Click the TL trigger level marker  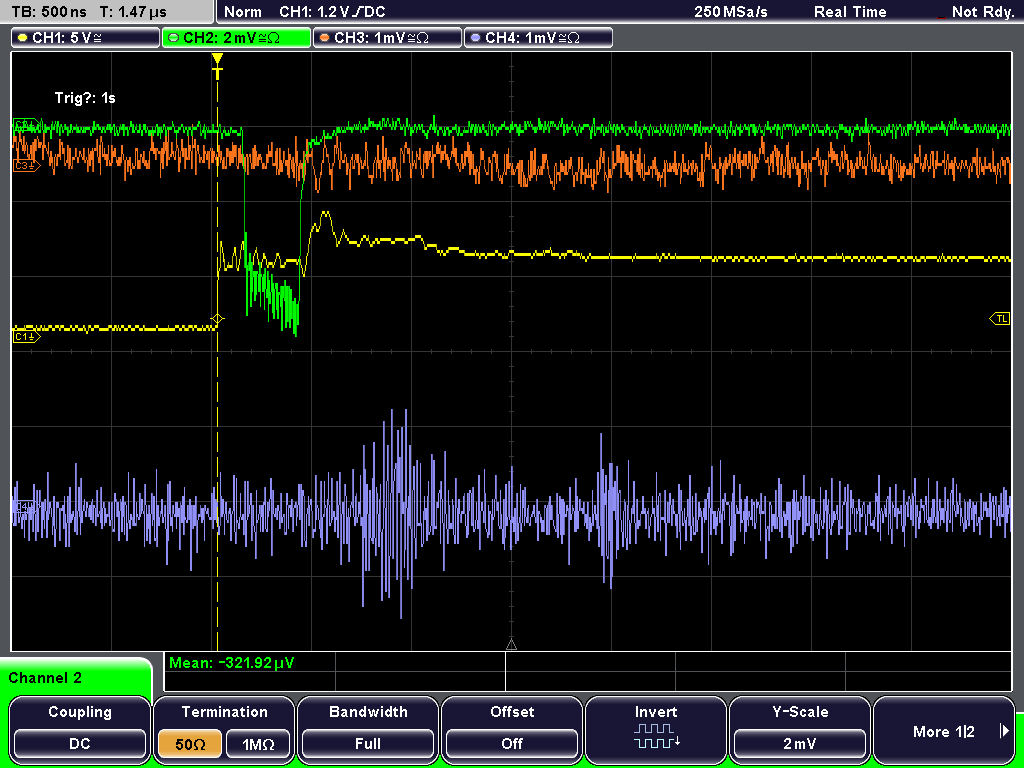[x=1000, y=319]
